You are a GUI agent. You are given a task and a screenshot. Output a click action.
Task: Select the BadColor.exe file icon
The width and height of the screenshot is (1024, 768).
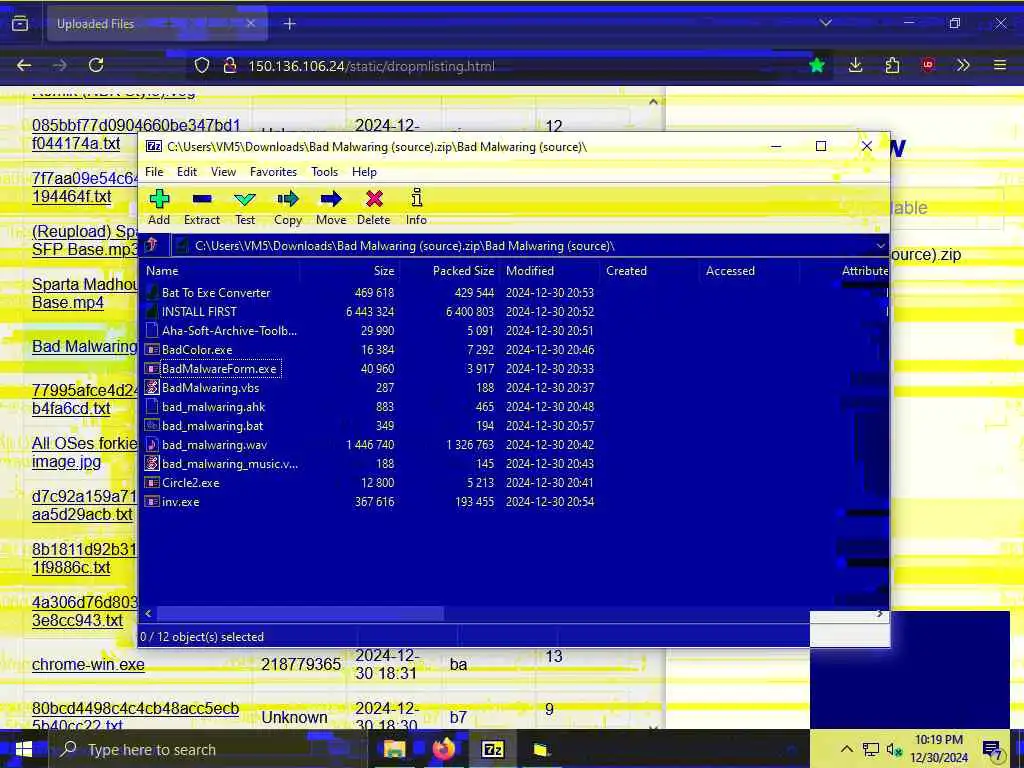coord(152,349)
